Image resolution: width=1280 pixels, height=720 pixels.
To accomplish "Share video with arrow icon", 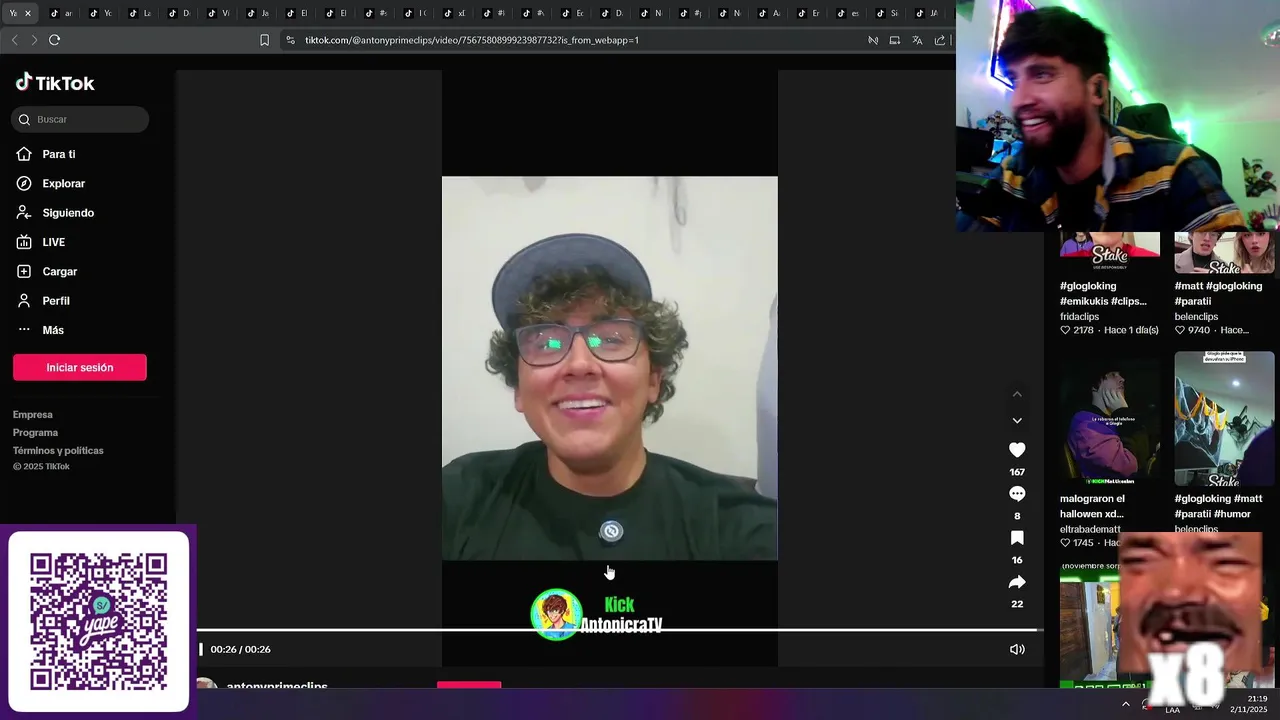I will coord(1017,582).
